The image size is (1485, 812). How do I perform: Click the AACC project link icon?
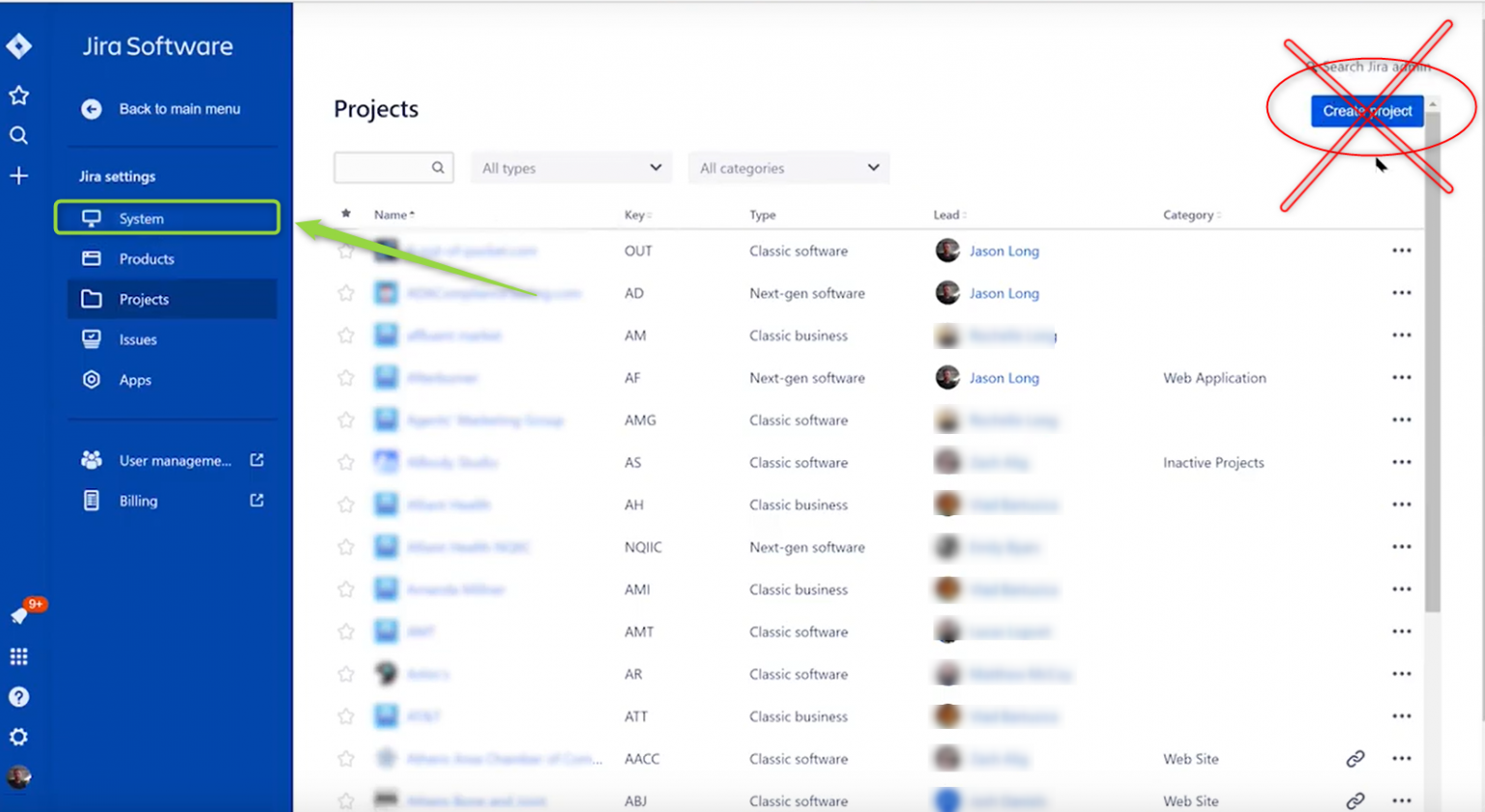(1355, 759)
